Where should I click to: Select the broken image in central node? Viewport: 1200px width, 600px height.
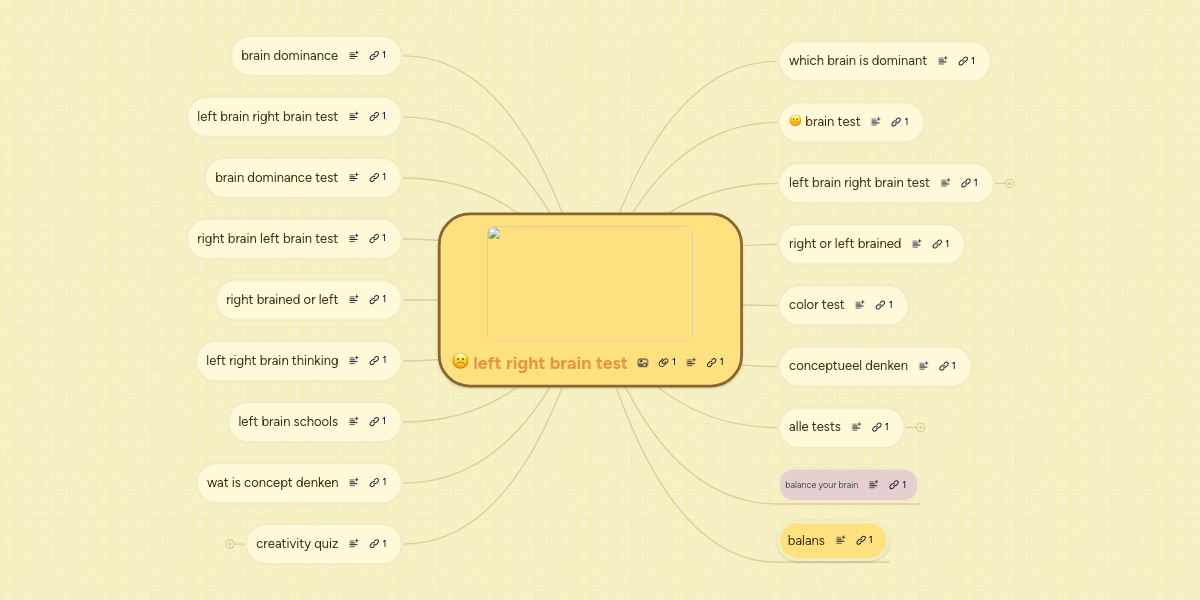pyautogui.click(x=590, y=284)
